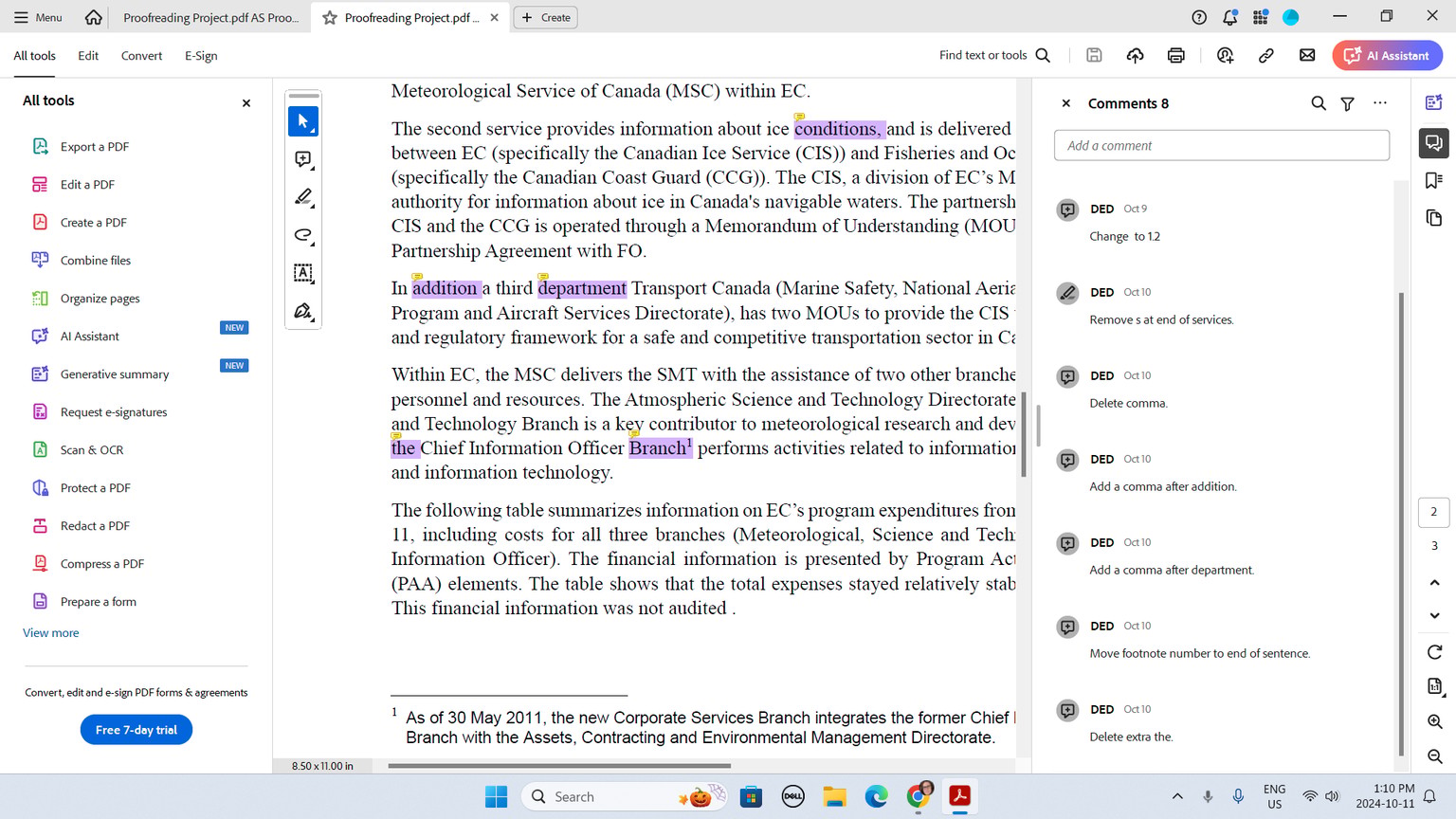Click the share link icon
This screenshot has width=1456, height=819.
point(1265,55)
